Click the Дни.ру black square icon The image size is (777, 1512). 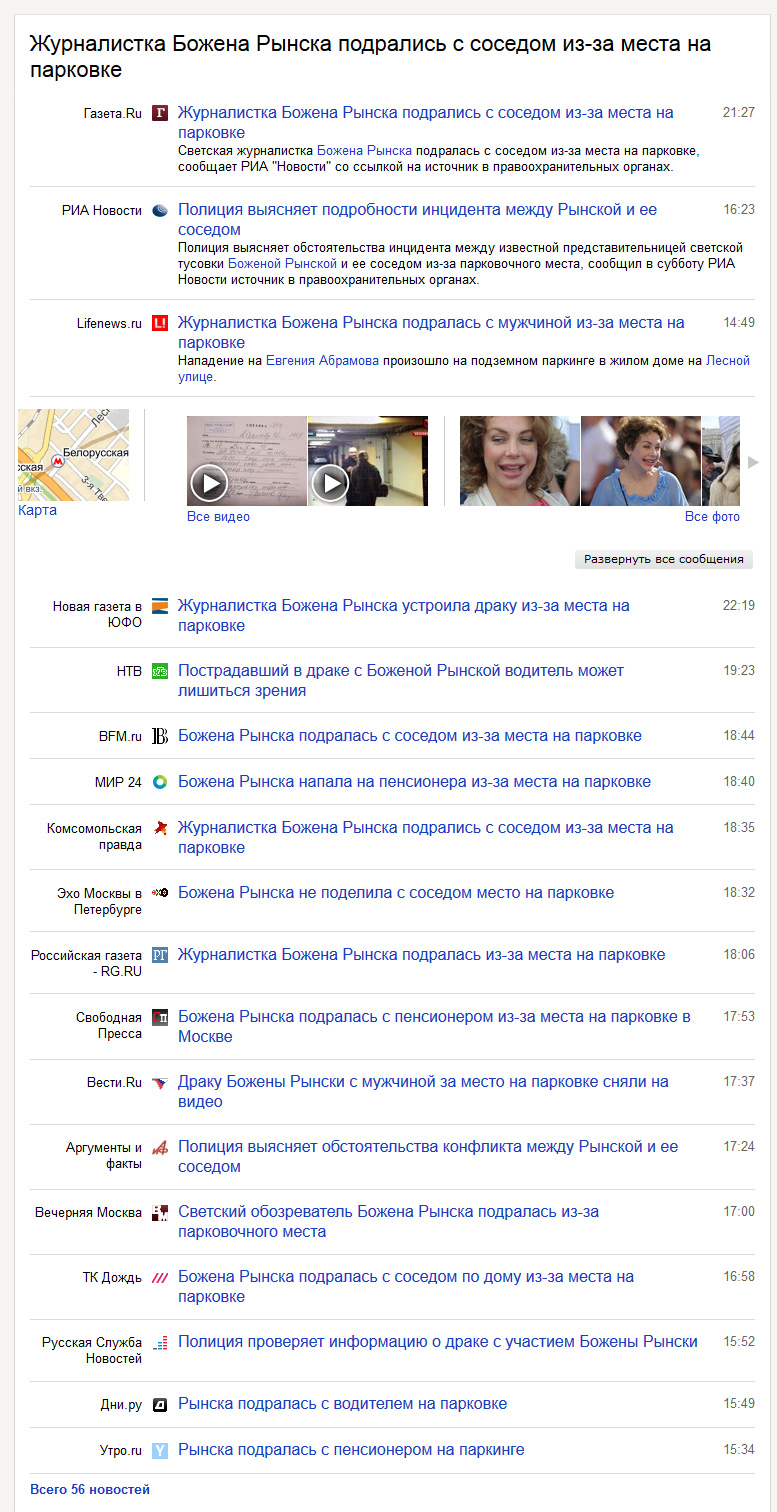[159, 1404]
